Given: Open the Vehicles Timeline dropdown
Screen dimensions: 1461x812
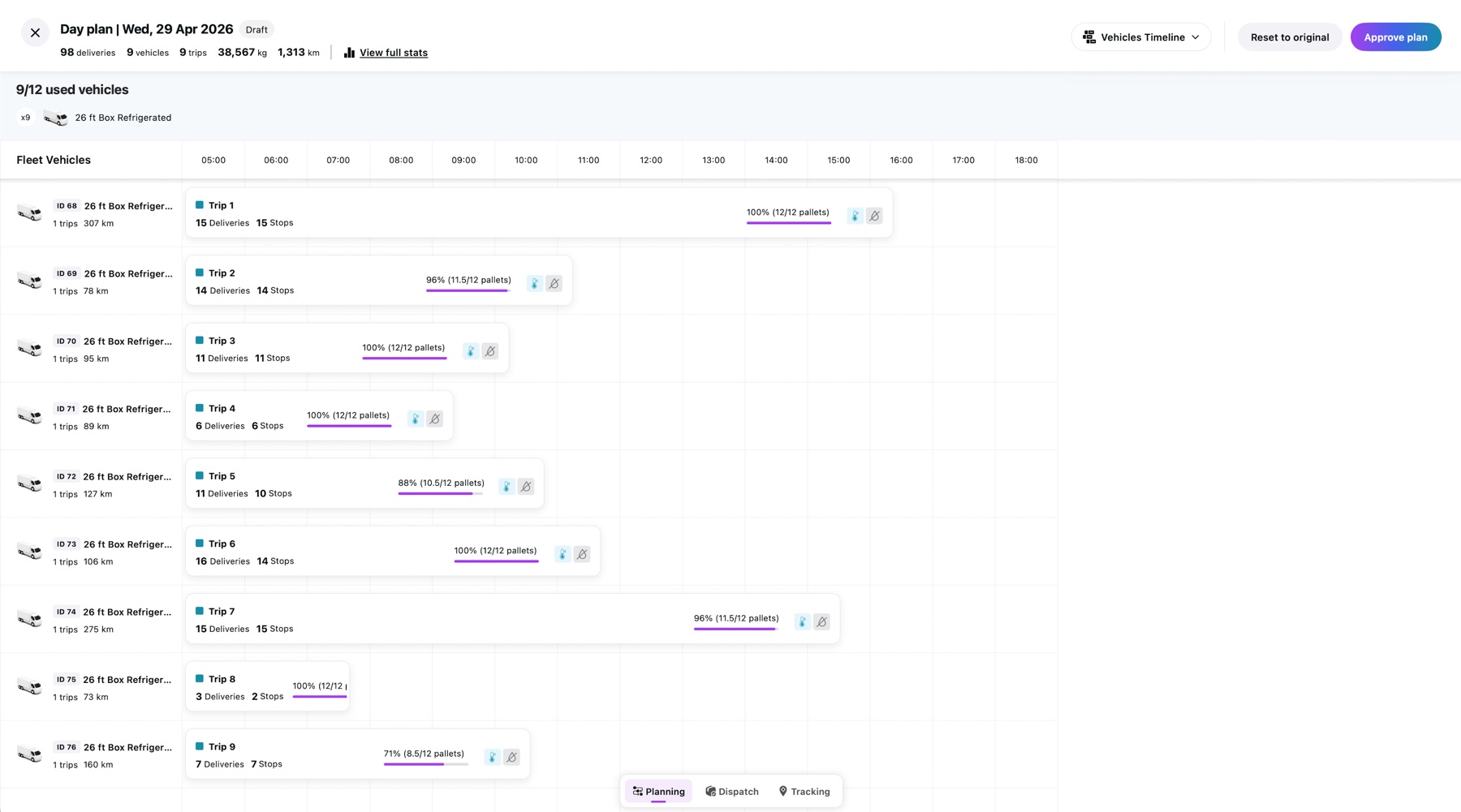Looking at the screenshot, I should [1141, 37].
